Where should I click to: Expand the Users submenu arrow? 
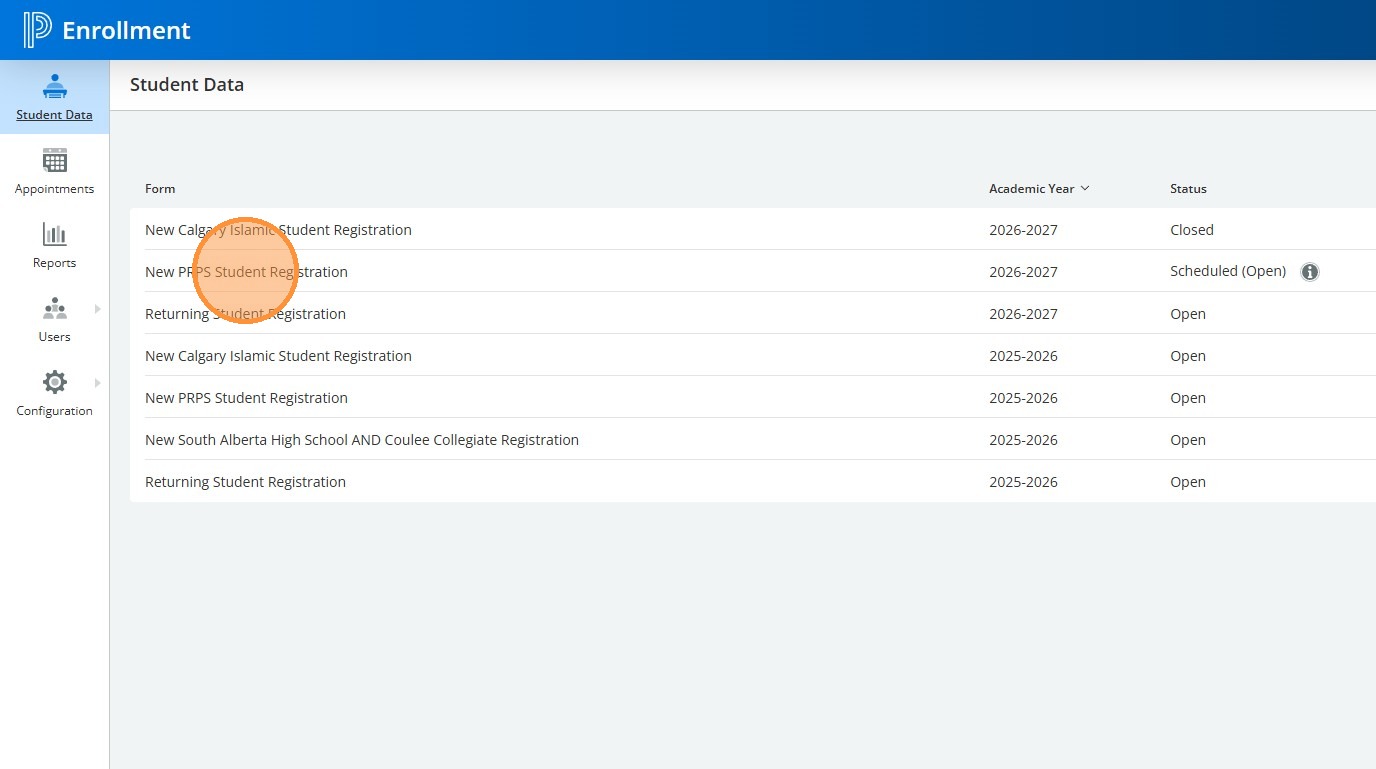pos(98,309)
